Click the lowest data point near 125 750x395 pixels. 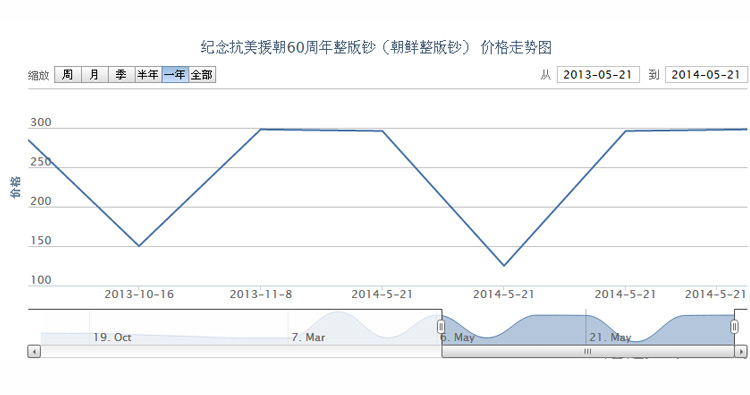pyautogui.click(x=504, y=265)
